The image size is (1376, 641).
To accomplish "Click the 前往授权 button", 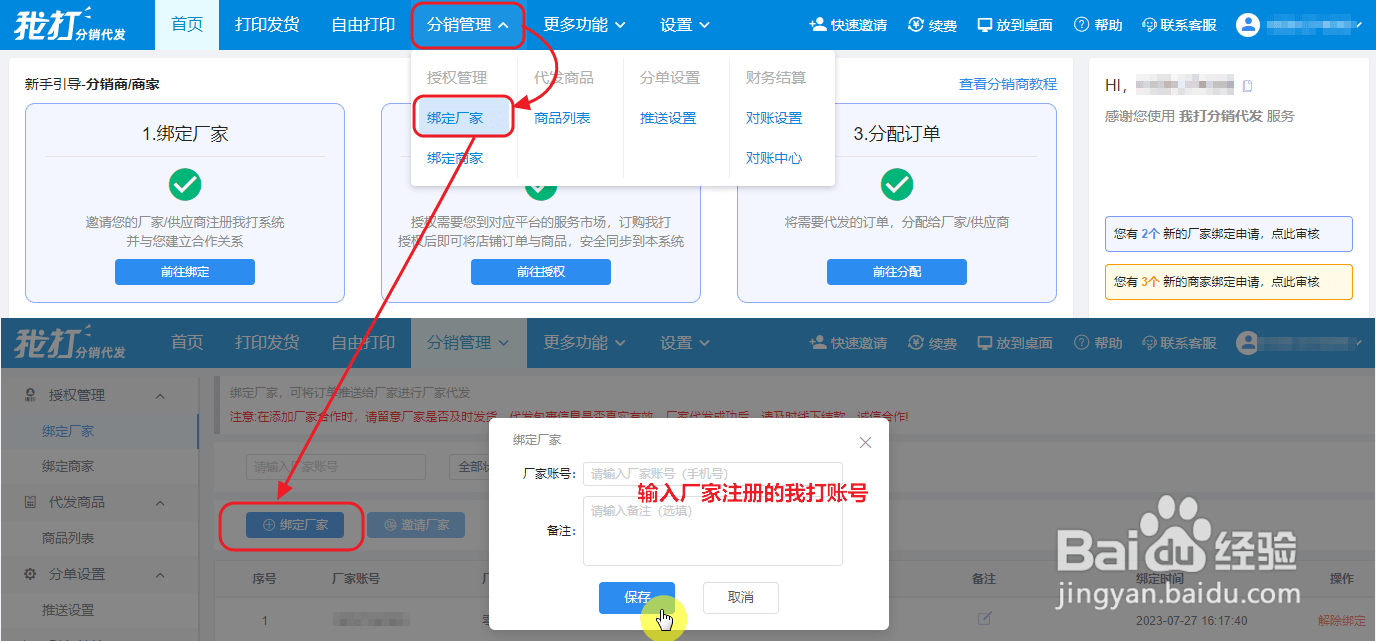I will click(541, 272).
